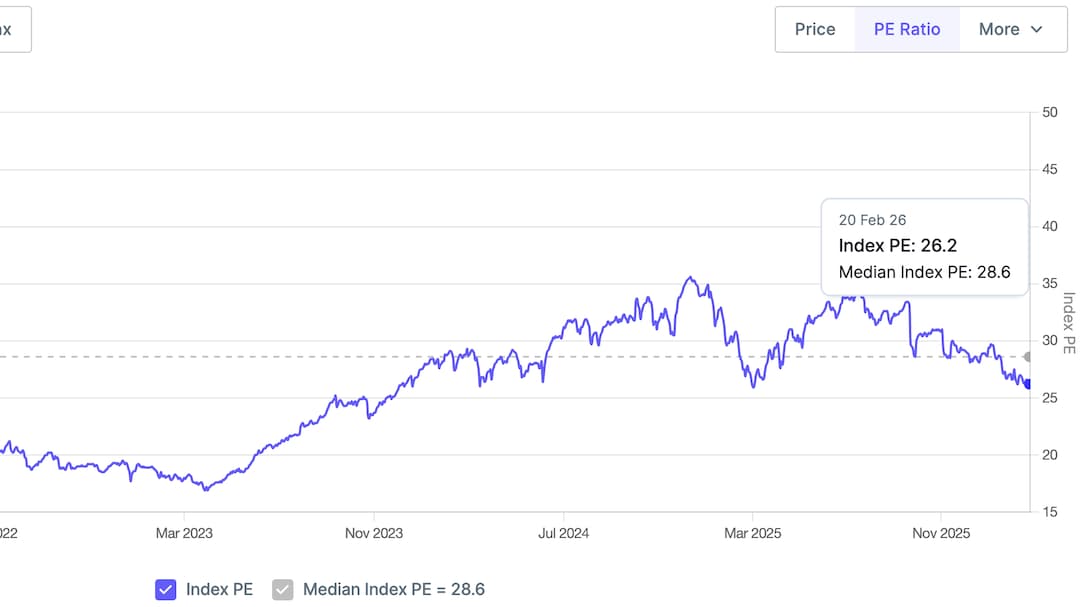
Task: Open the More dropdown menu
Action: 1010,29
